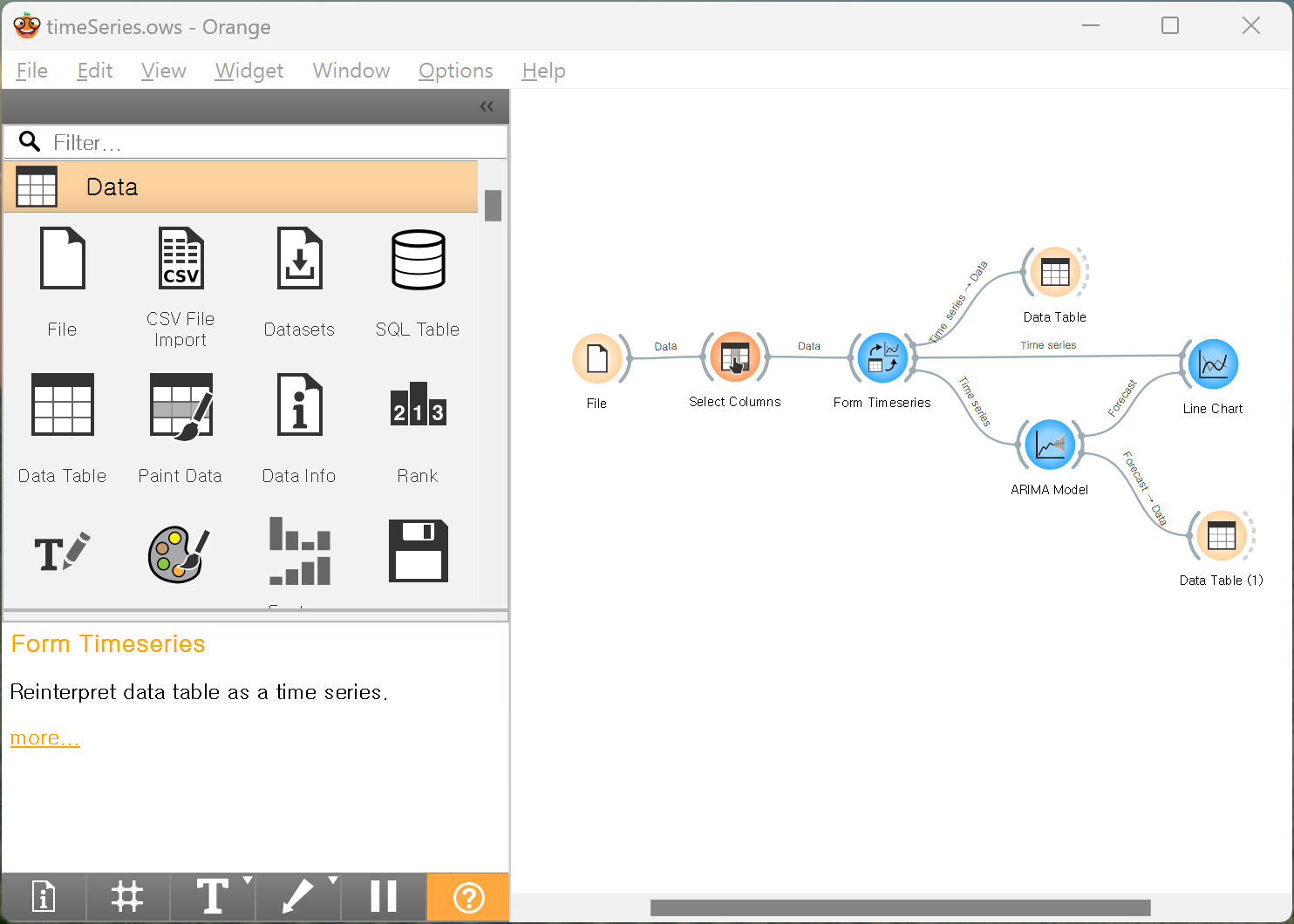Select the File node on the canvas
1294x924 pixels.
coord(597,358)
